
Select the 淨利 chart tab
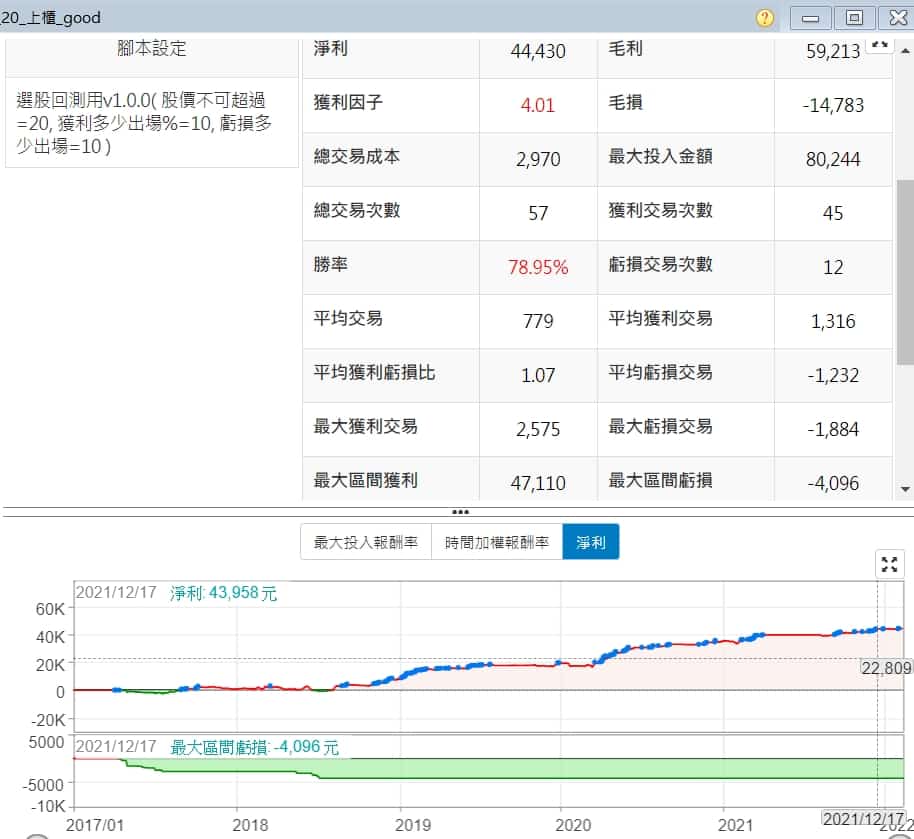point(591,543)
